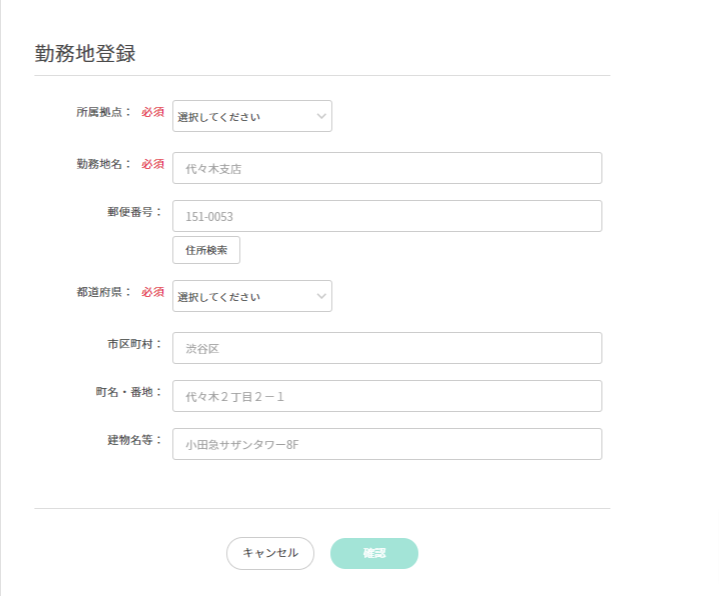
Task: Click the 勤務地登録 page heading
Action: tap(85, 54)
